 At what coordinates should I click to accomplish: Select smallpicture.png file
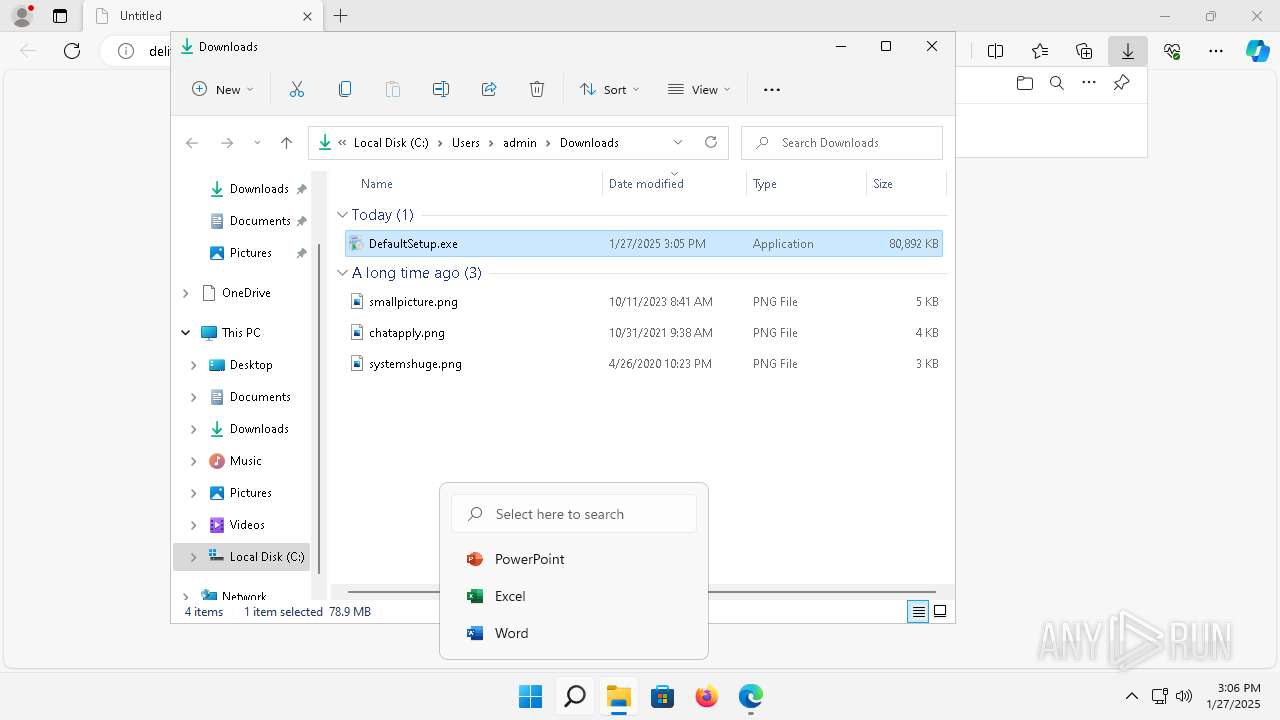pyautogui.click(x=643, y=302)
